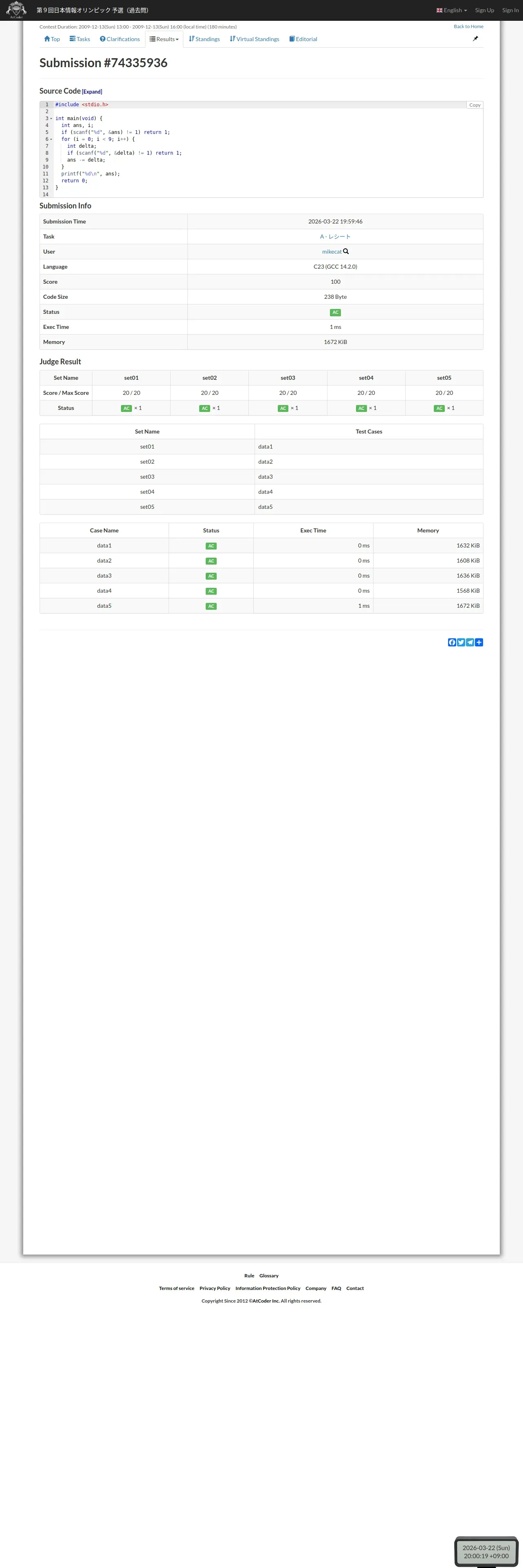523x1568 pixels.
Task: Click the Submission #74335936 heading
Action: tap(103, 63)
